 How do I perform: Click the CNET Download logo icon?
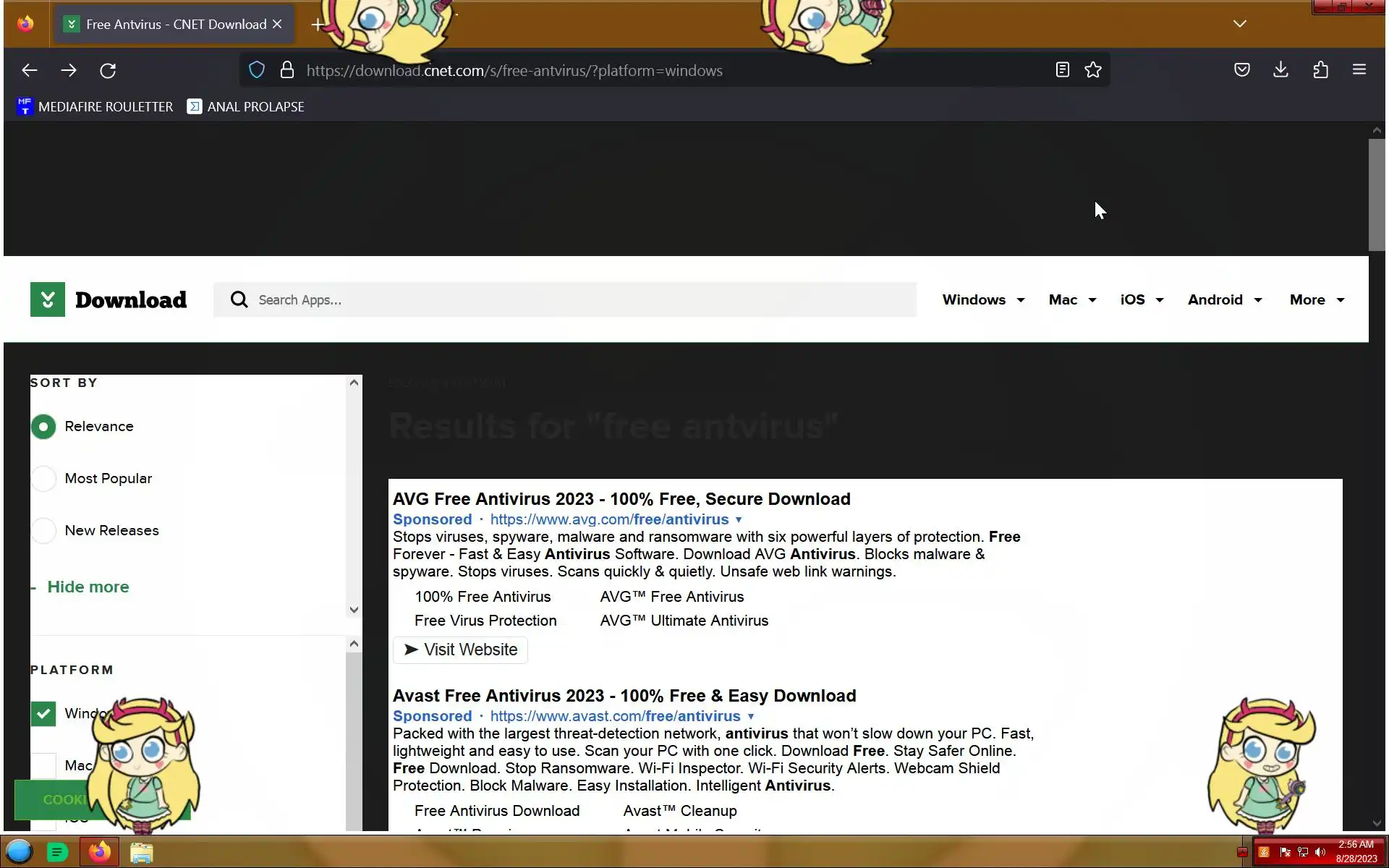(x=48, y=299)
